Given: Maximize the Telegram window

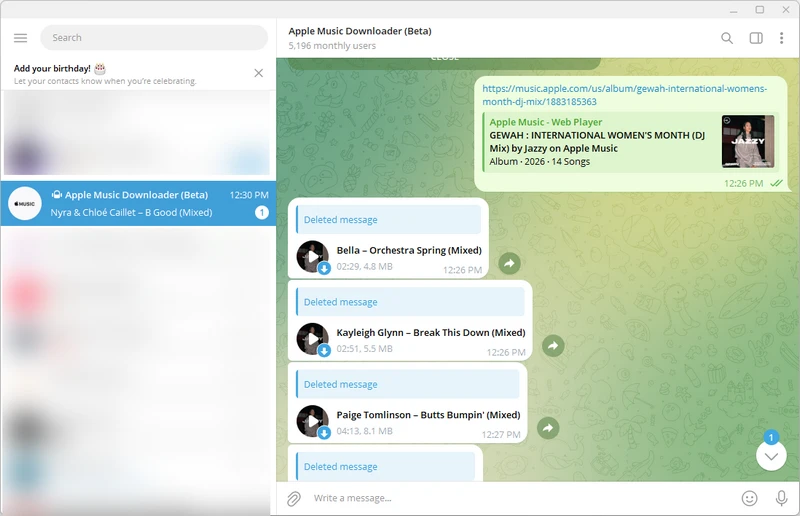Looking at the screenshot, I should point(760,10).
